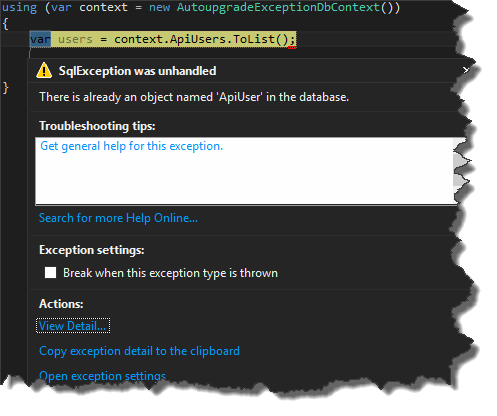Image resolution: width=497 pixels, height=416 pixels.
Task: Click AutoupgradeExceptionDbContext class name
Action: (278, 7)
